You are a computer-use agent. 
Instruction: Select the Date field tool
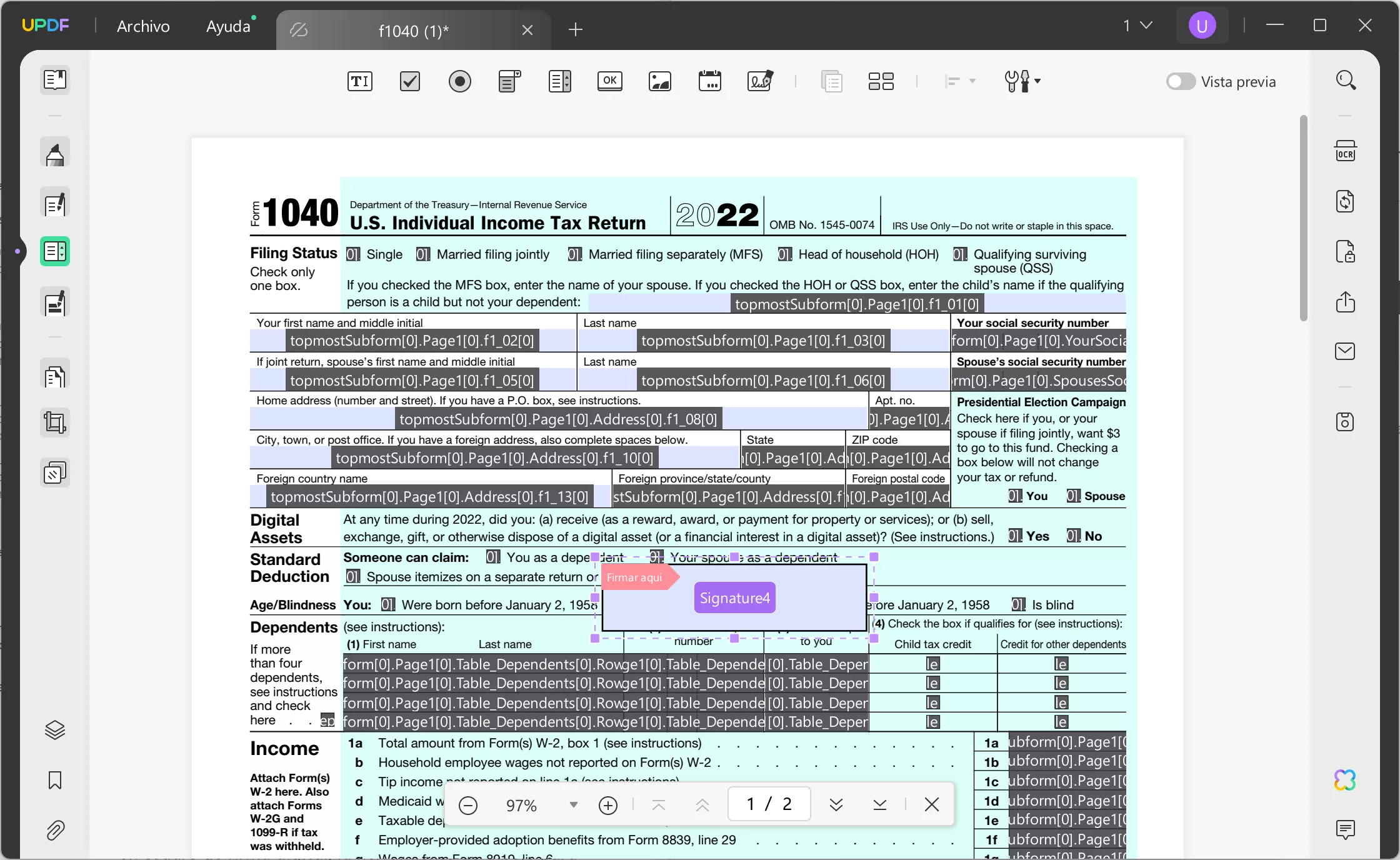pos(710,81)
